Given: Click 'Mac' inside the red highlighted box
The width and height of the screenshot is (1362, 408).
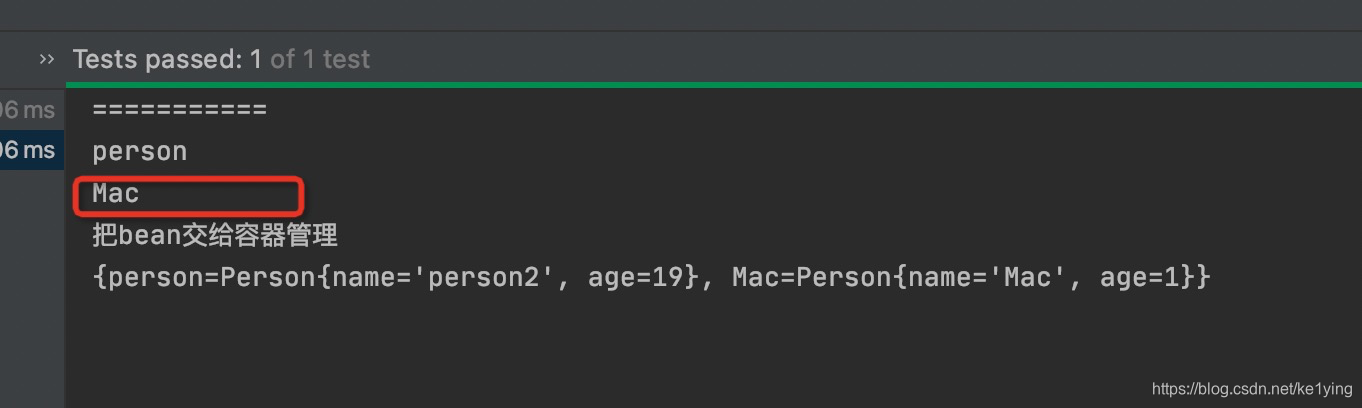Looking at the screenshot, I should [116, 193].
